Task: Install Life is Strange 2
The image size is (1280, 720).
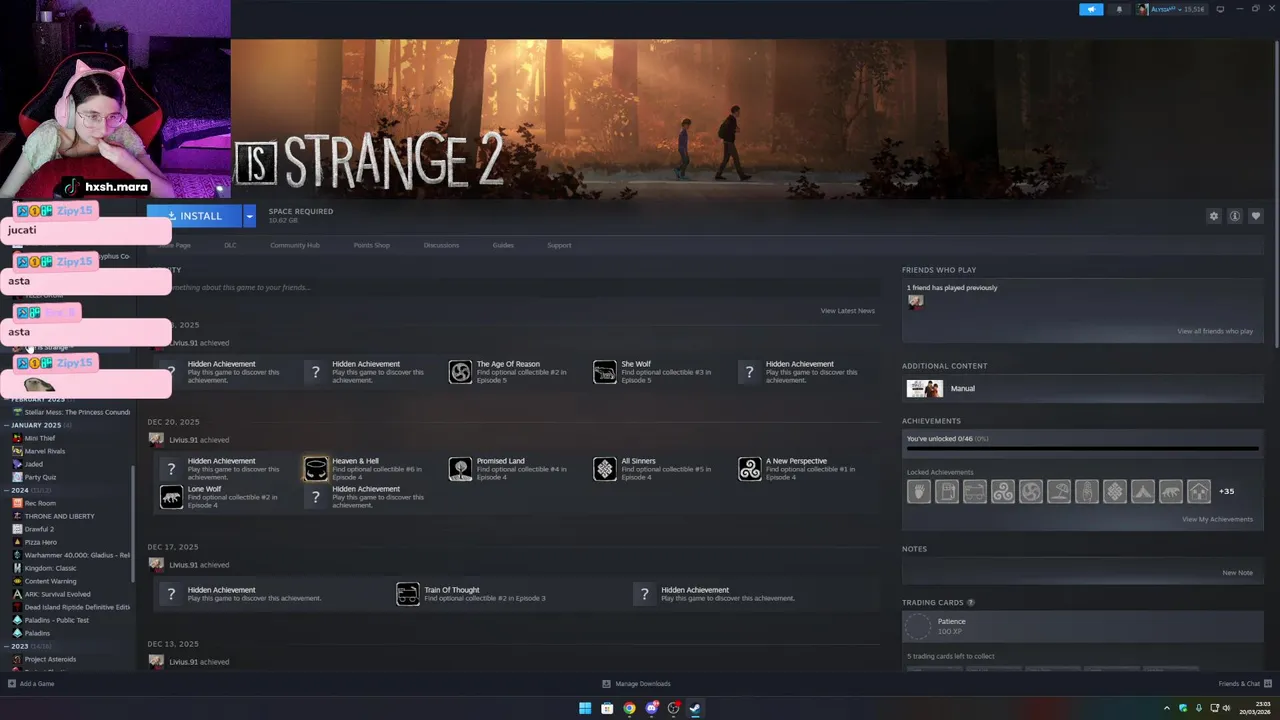Action: [x=194, y=216]
